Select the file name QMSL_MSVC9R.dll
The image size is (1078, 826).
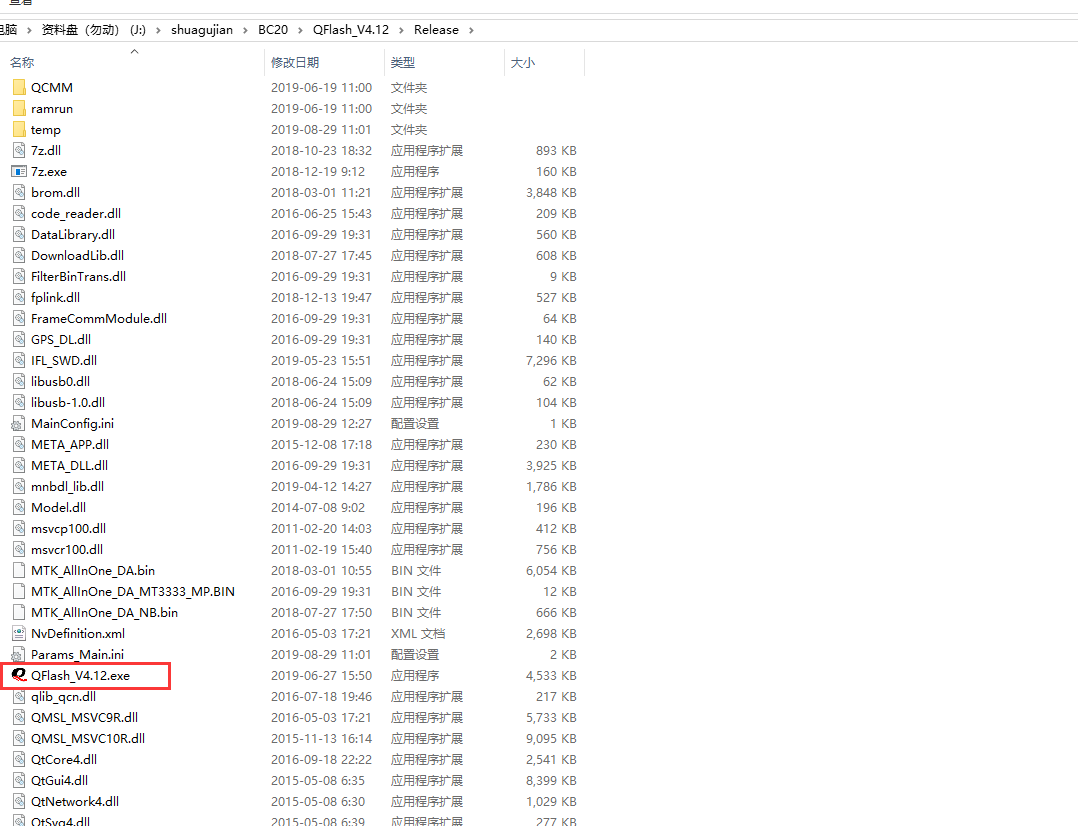coord(85,717)
